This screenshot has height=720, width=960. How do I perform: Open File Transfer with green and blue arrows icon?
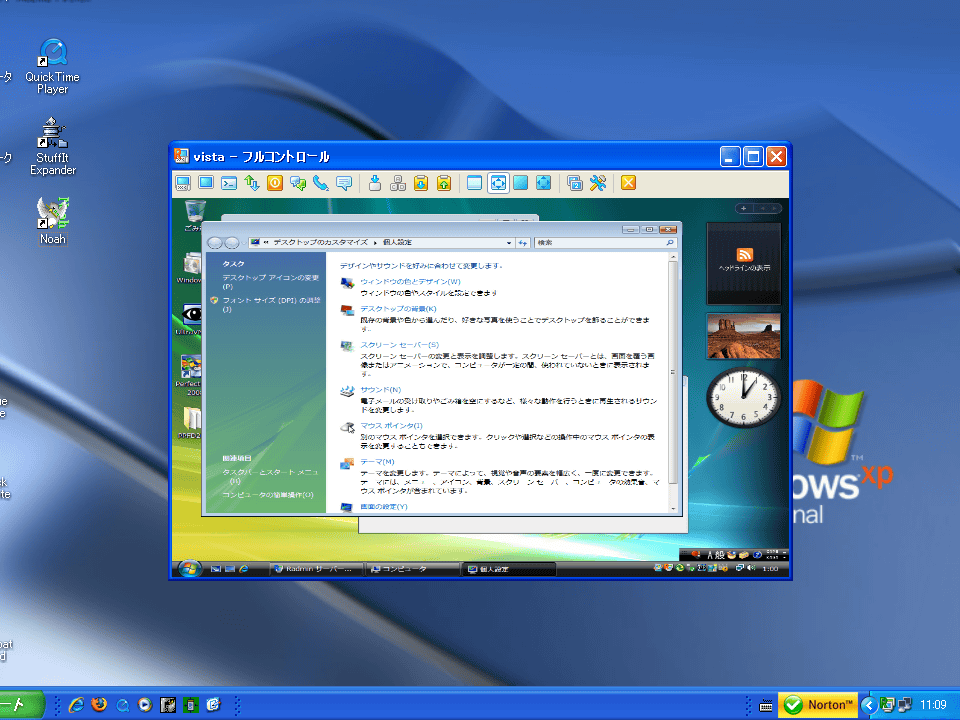click(x=252, y=183)
